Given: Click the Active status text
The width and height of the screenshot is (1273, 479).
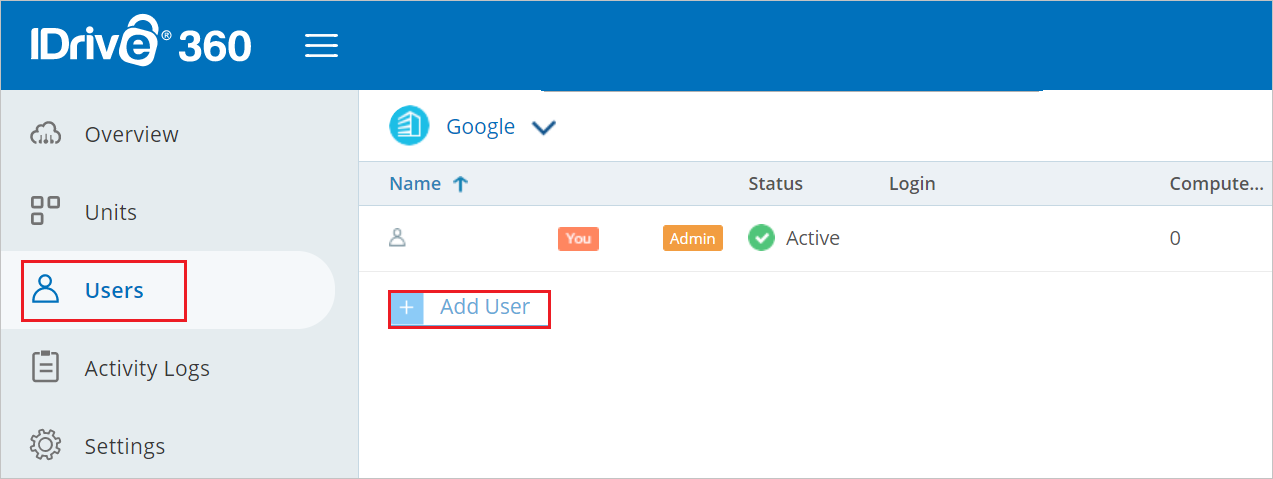Looking at the screenshot, I should pyautogui.click(x=813, y=238).
